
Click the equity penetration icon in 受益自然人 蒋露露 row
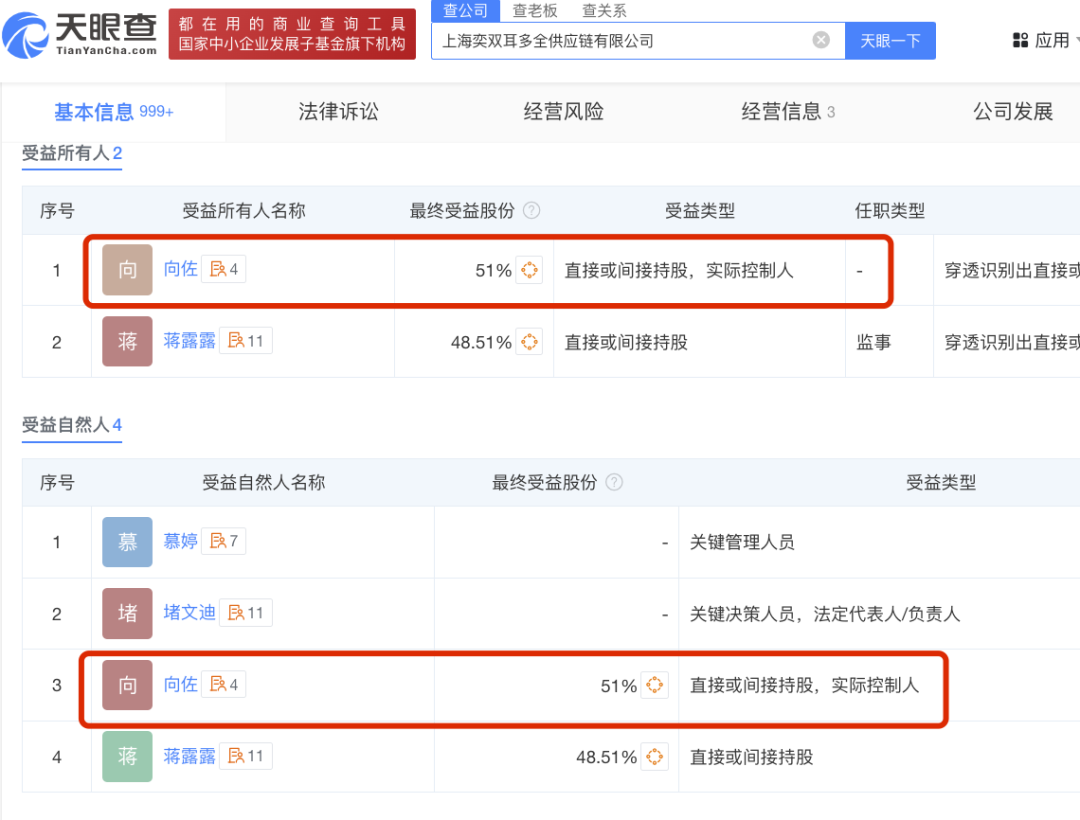click(654, 757)
